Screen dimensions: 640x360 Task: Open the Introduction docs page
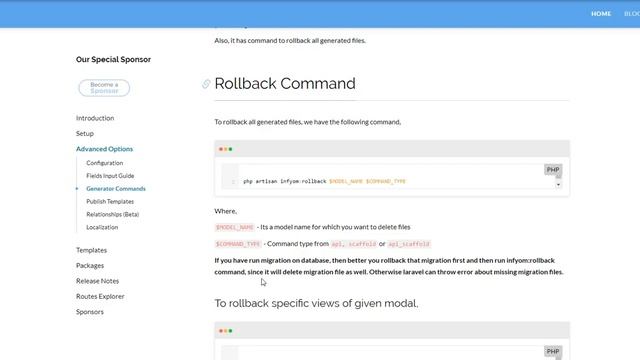click(95, 118)
